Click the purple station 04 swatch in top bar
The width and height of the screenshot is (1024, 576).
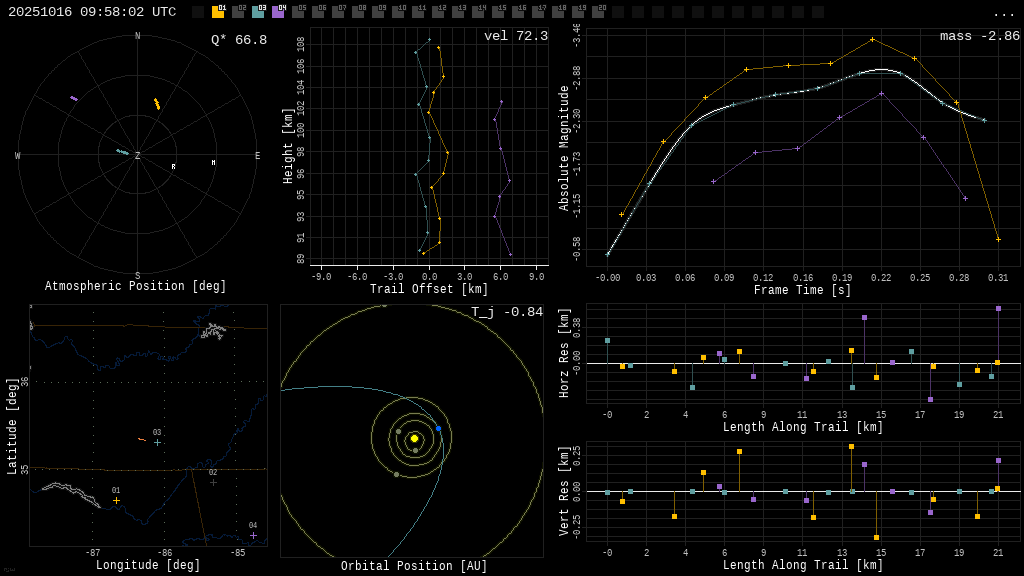point(278,12)
